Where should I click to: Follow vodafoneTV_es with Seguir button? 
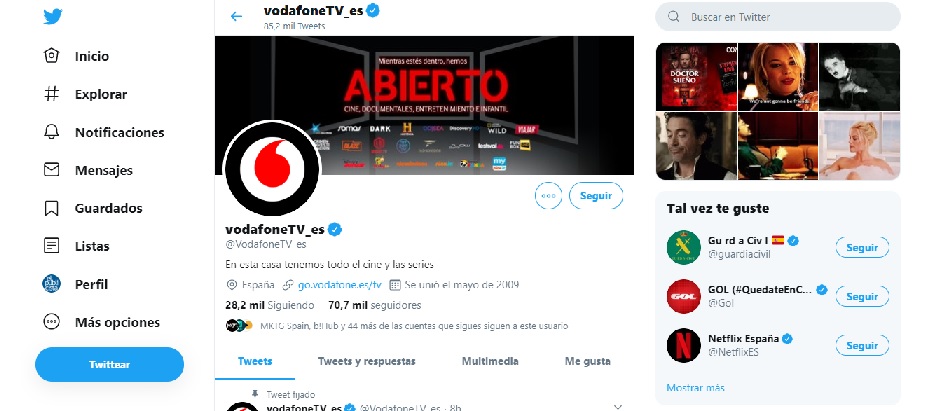pyautogui.click(x=596, y=196)
